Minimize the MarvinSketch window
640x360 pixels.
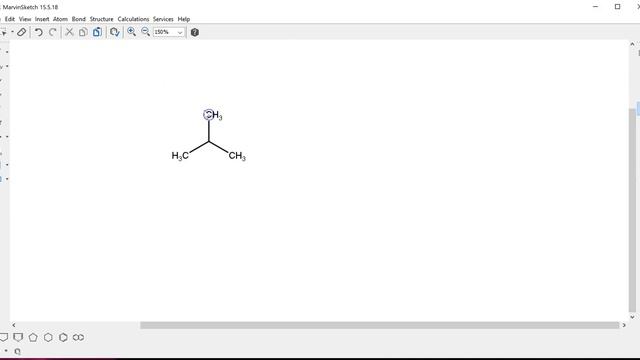[x=596, y=7]
